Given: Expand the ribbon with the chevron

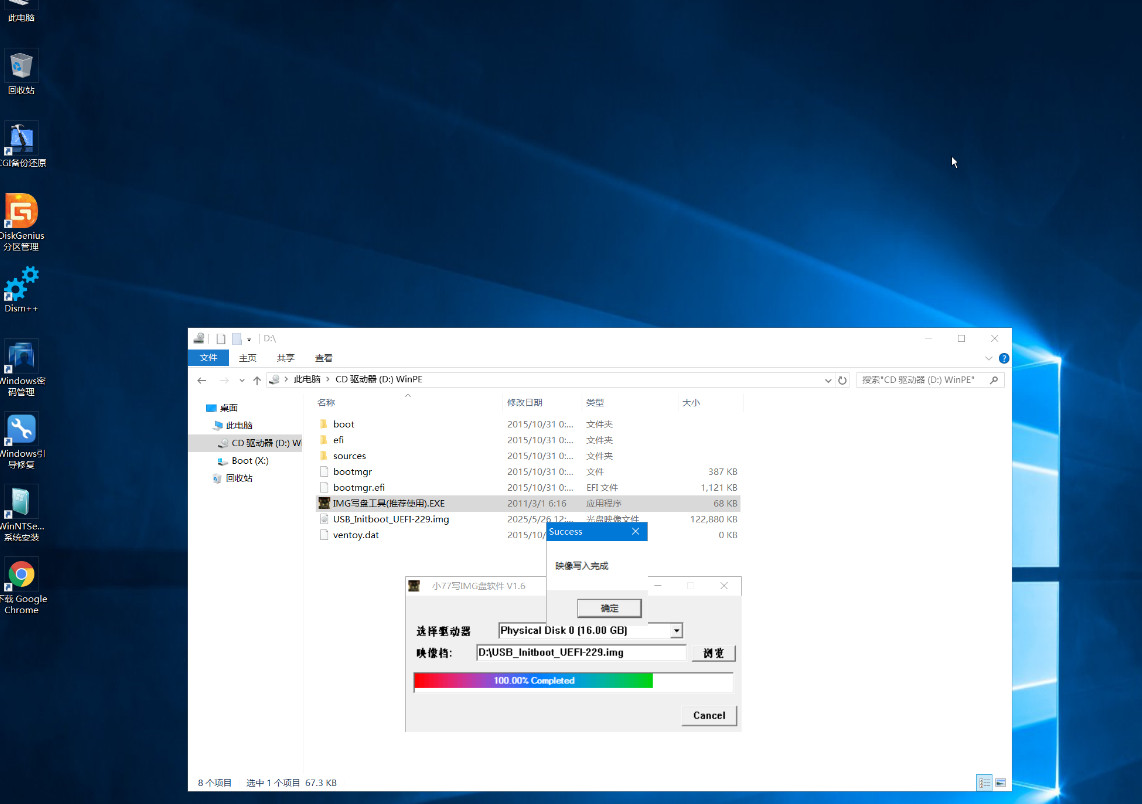Looking at the screenshot, I should [988, 358].
